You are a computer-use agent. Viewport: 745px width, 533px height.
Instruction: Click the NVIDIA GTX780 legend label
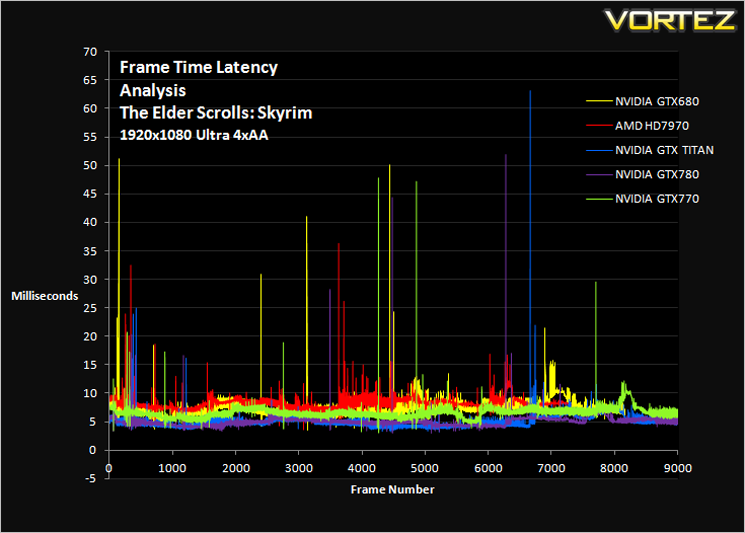pos(657,174)
